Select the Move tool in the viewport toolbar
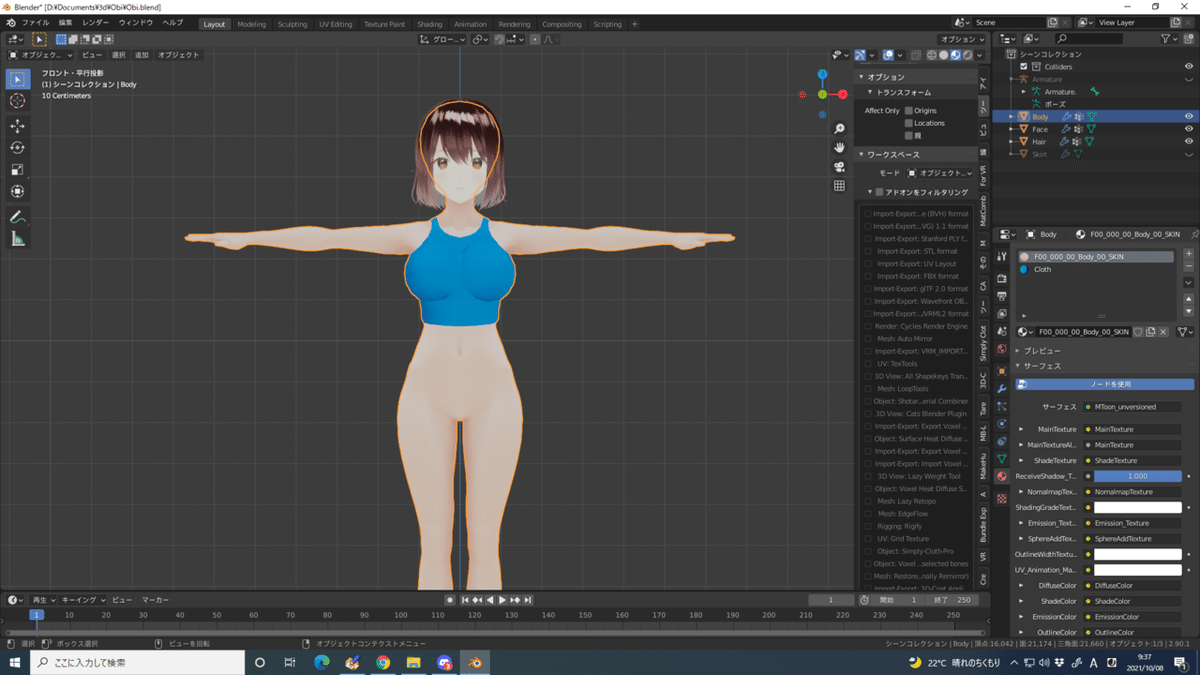This screenshot has height=675, width=1200. pyautogui.click(x=17, y=125)
